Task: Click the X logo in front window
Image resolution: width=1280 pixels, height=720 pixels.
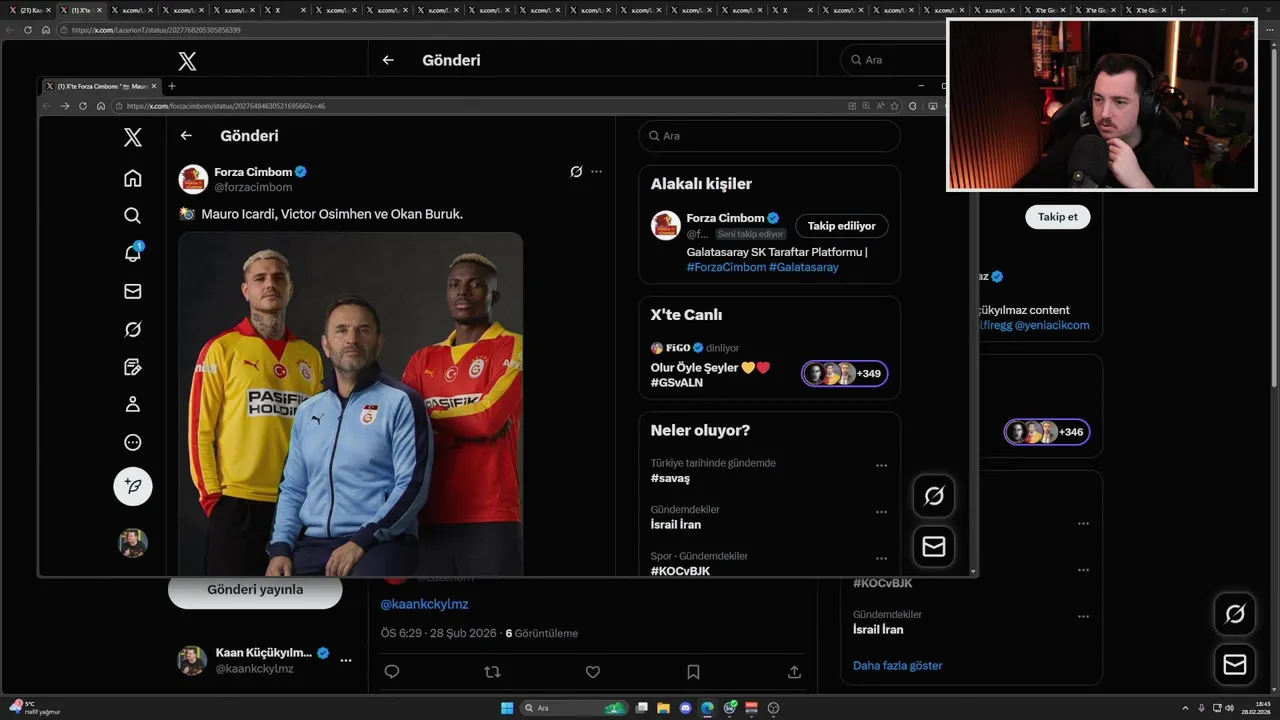Action: 132,138
